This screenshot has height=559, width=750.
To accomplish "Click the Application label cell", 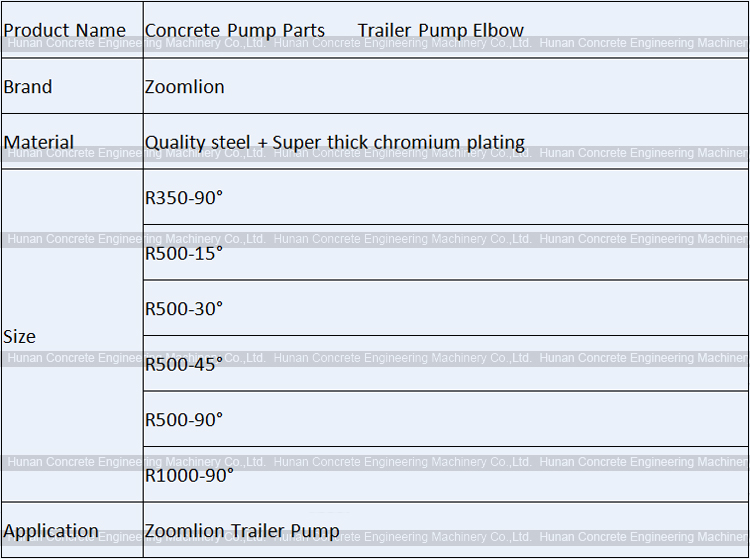I will 51,531.
